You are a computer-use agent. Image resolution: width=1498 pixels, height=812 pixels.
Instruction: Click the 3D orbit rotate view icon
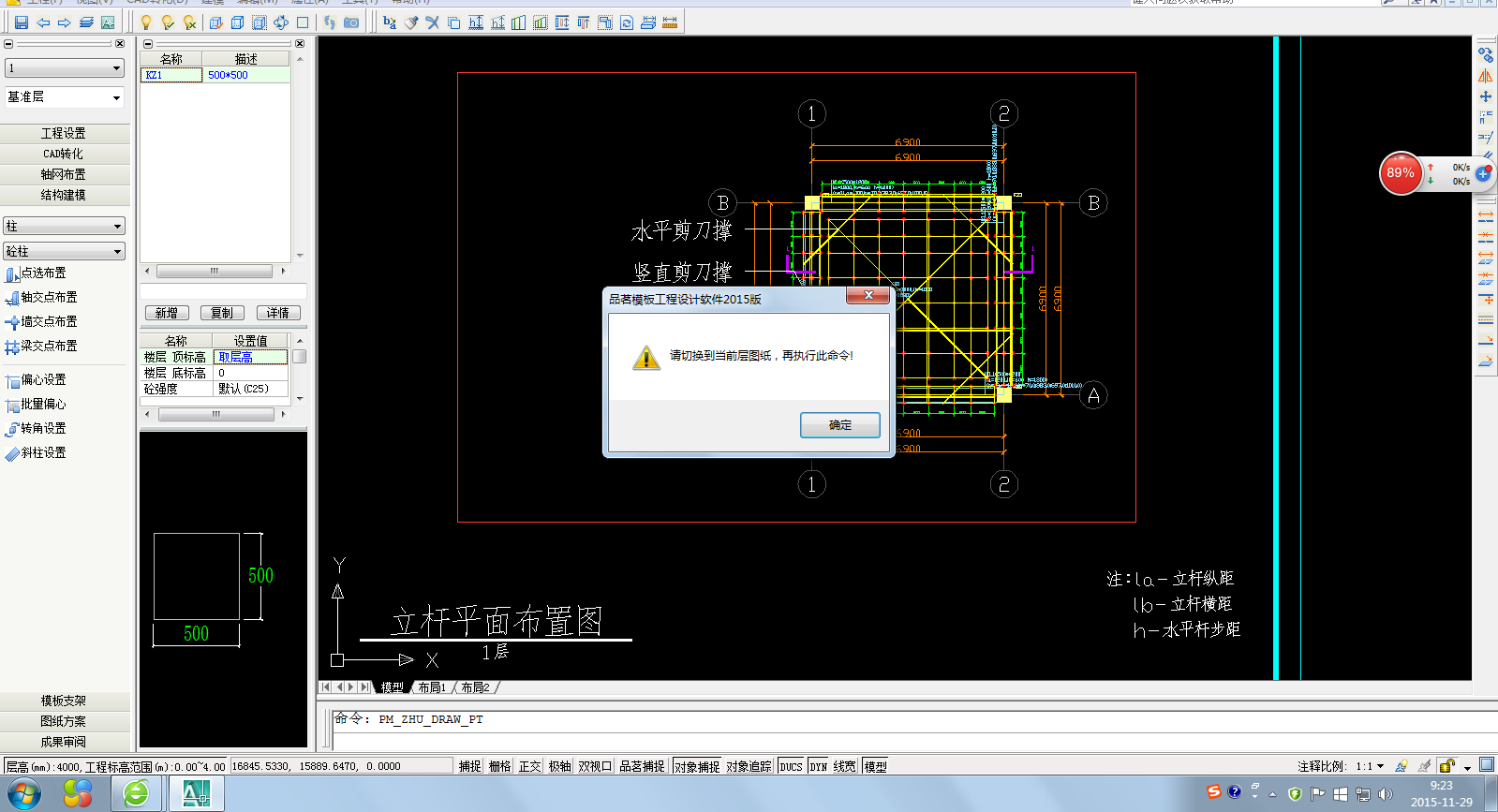click(x=281, y=22)
